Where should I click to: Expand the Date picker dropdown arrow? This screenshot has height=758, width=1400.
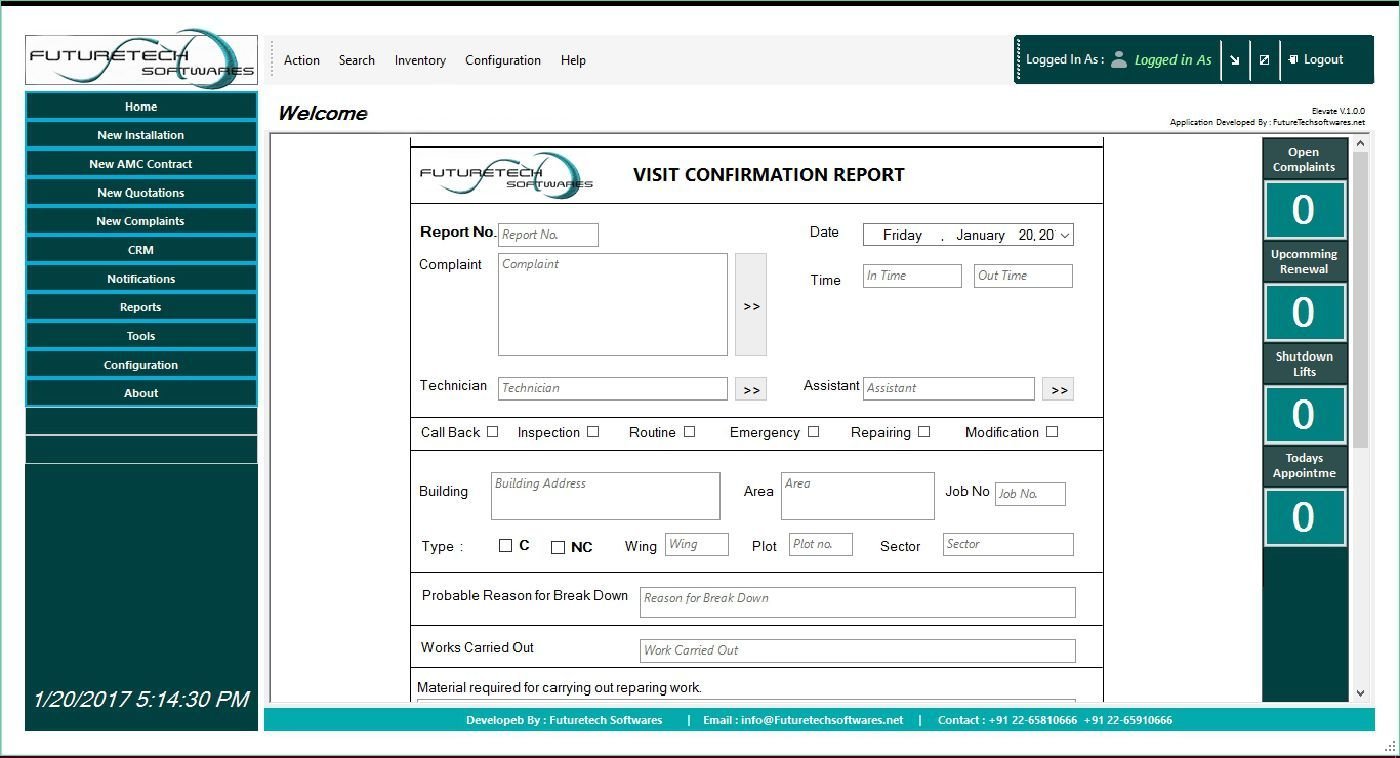tap(1065, 235)
